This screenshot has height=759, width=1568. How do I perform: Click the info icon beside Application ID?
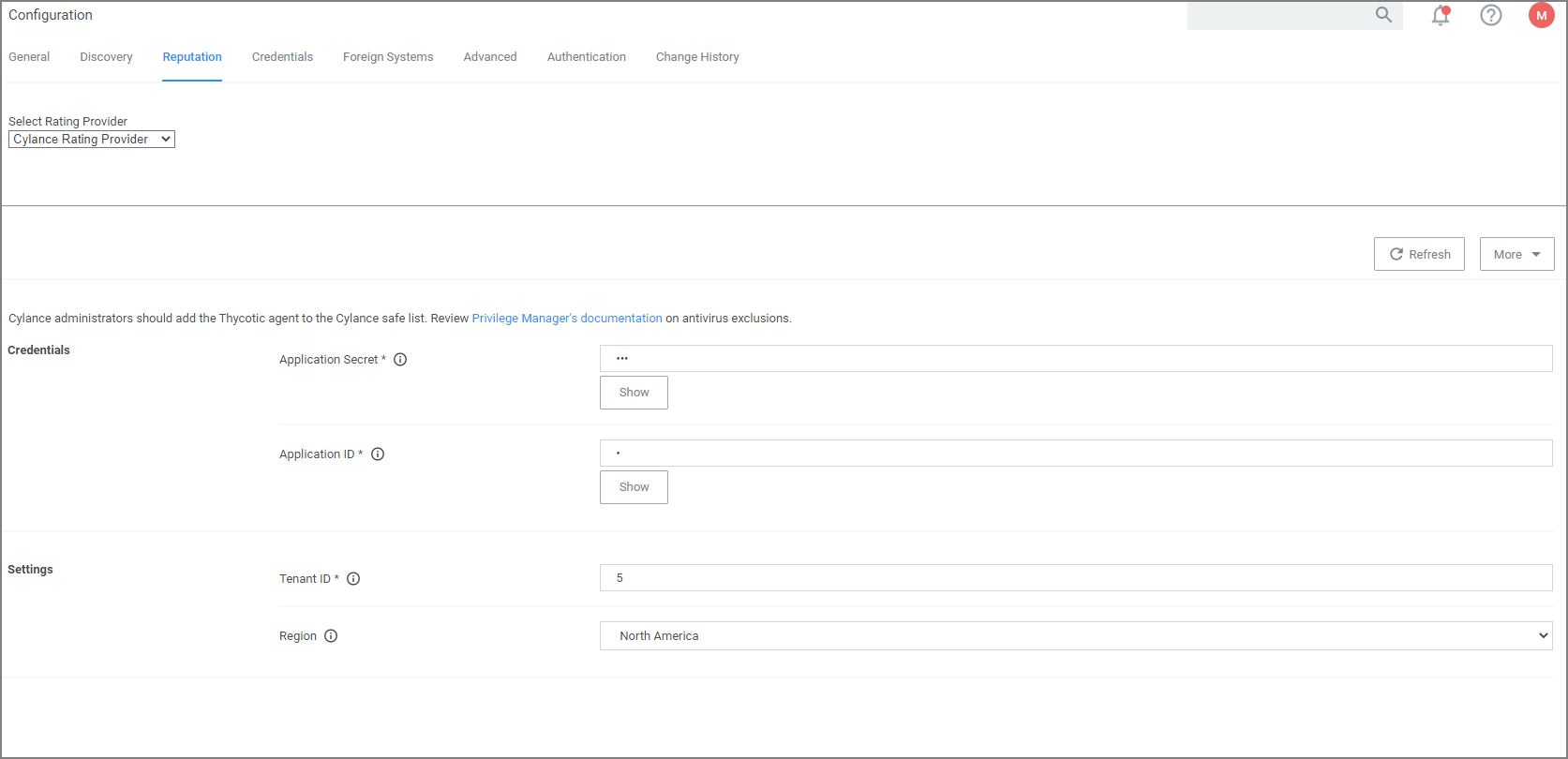[378, 454]
